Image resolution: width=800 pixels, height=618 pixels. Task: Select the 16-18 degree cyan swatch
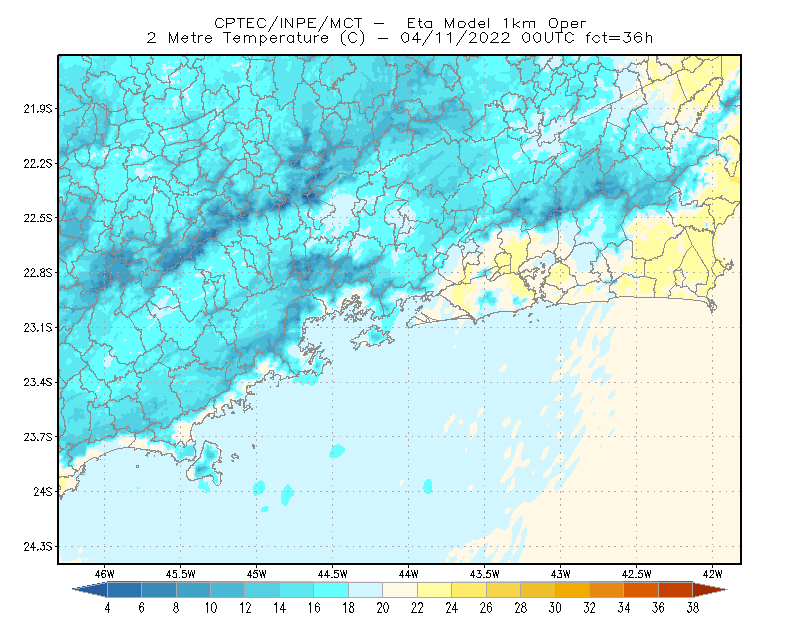(x=331, y=590)
